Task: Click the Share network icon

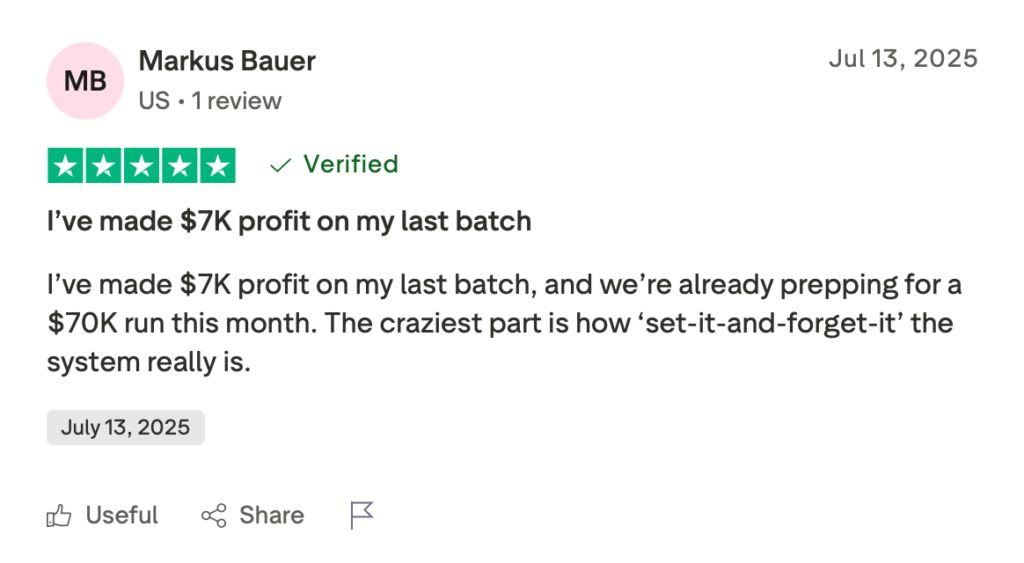Action: click(x=213, y=516)
